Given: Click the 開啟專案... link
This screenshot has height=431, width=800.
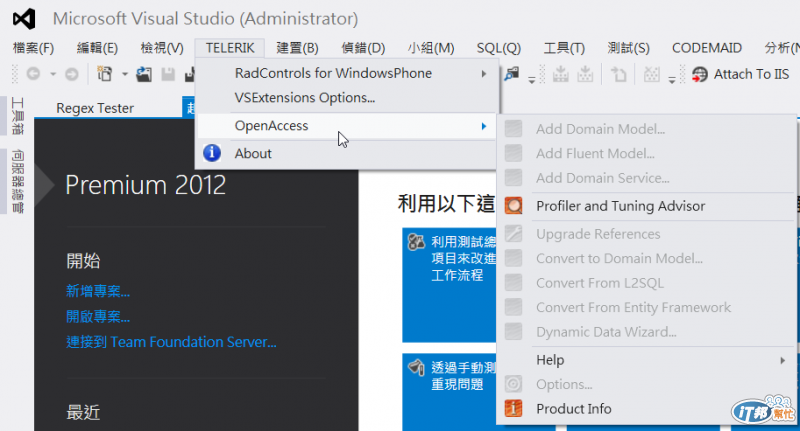Looking at the screenshot, I should click(x=98, y=316).
